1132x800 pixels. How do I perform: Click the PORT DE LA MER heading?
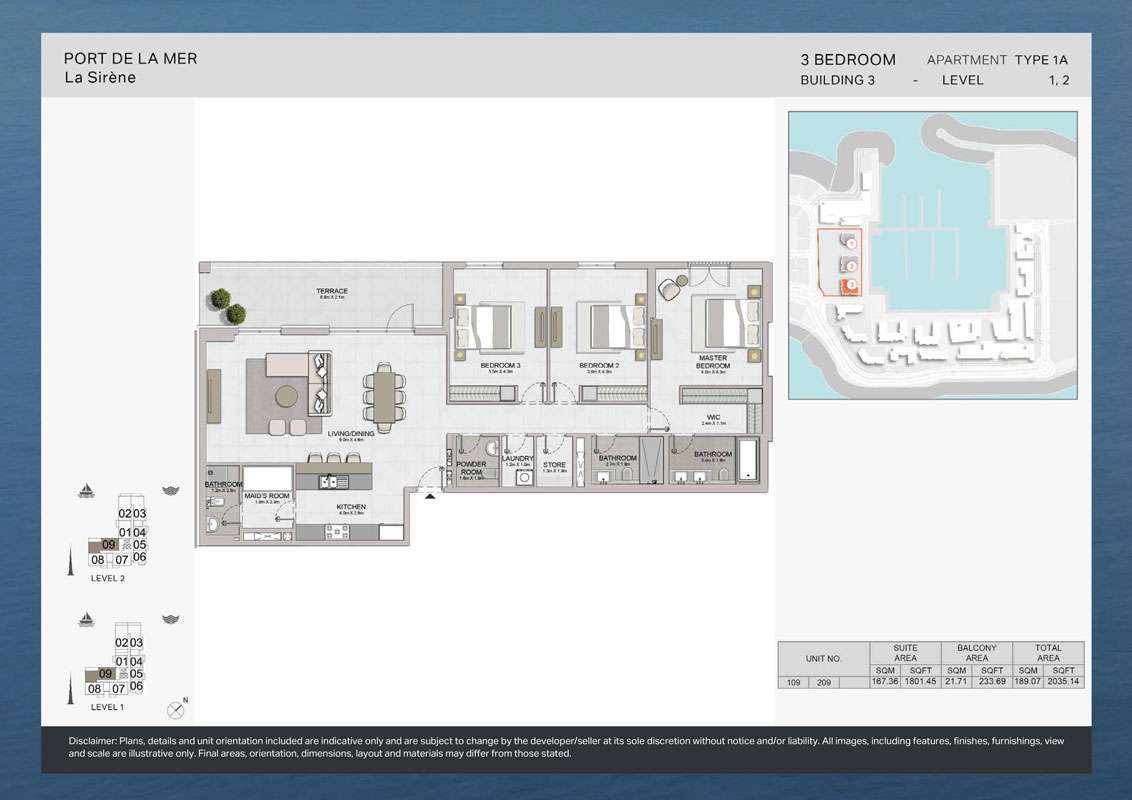[130, 59]
